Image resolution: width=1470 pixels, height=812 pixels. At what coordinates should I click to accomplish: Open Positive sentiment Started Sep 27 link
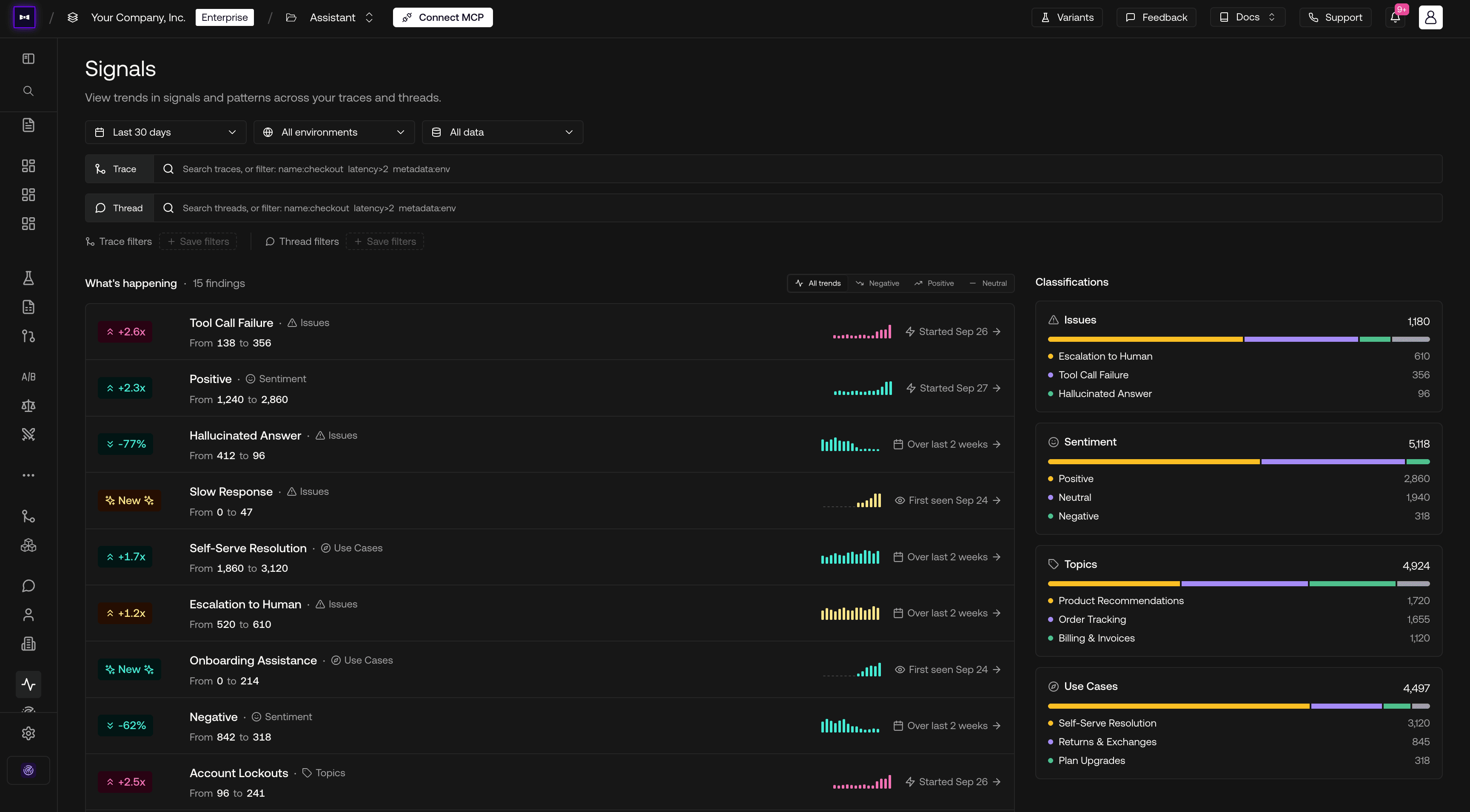click(x=953, y=388)
